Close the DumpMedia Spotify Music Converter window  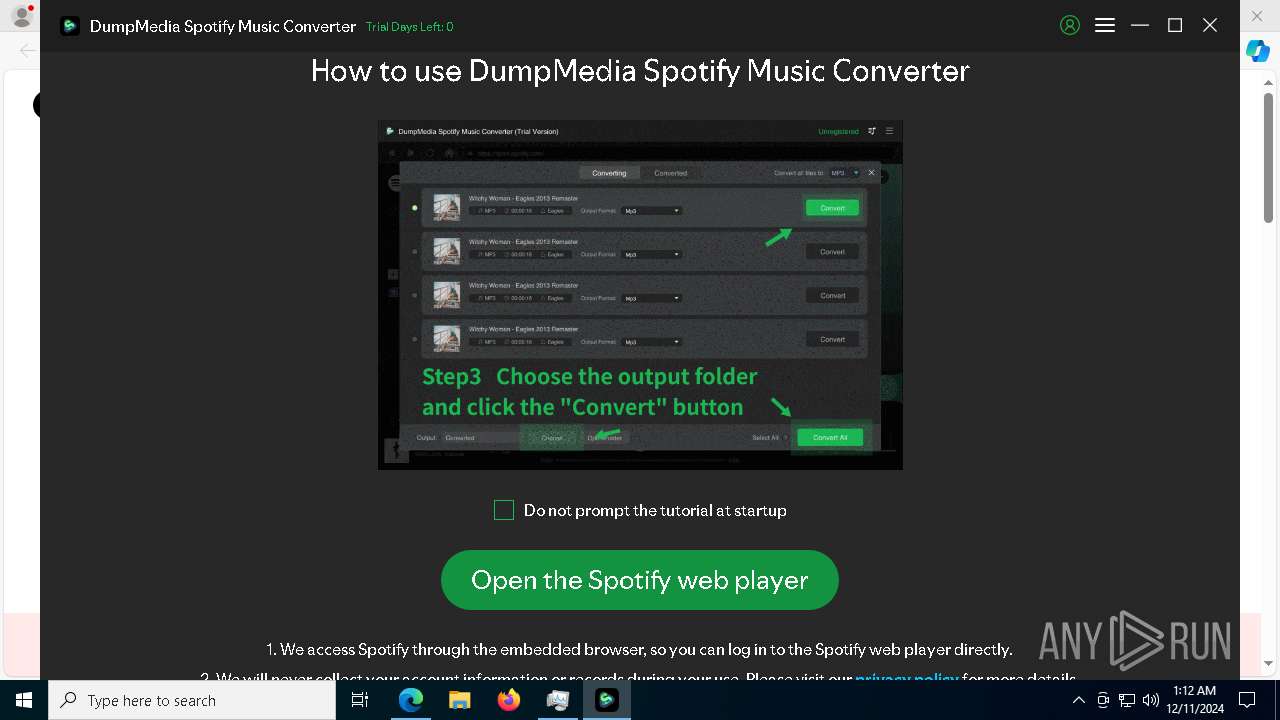1210,26
